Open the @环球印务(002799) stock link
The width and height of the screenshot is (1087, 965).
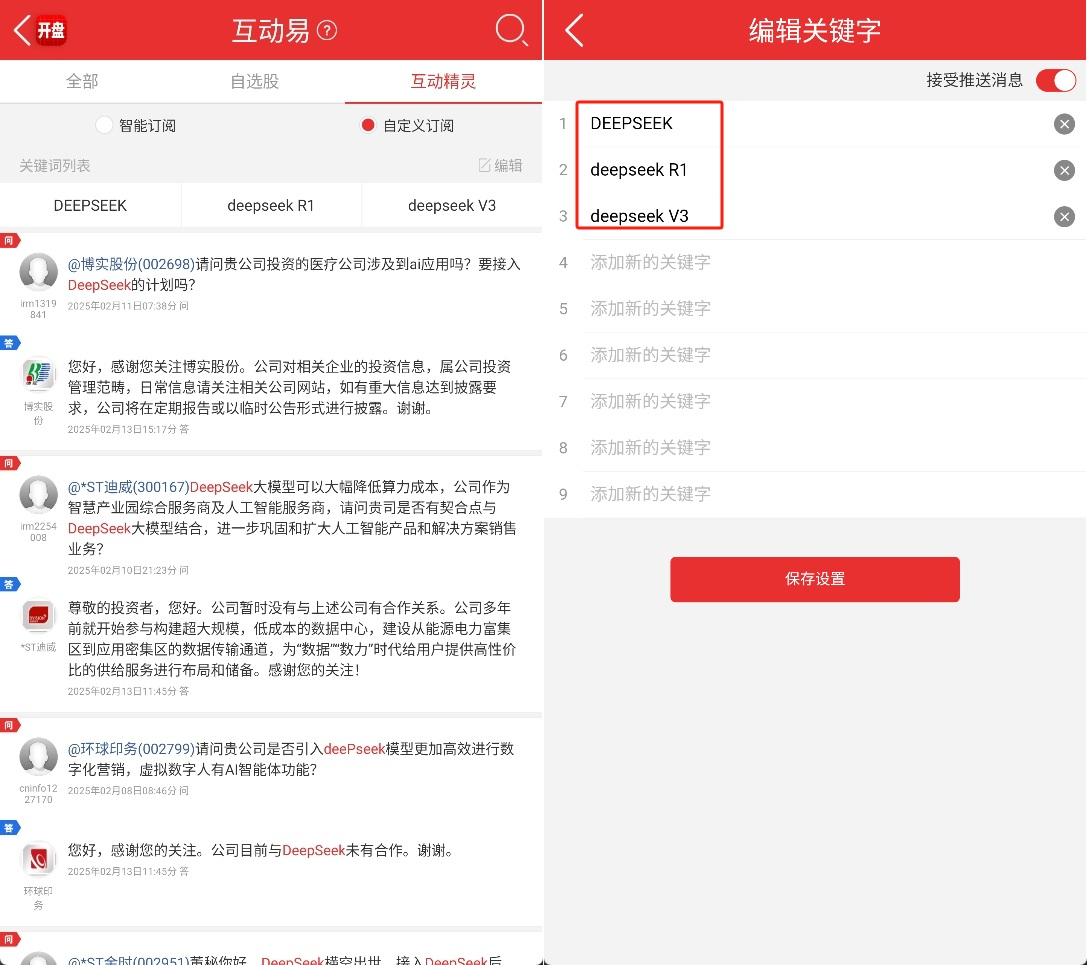(x=131, y=749)
